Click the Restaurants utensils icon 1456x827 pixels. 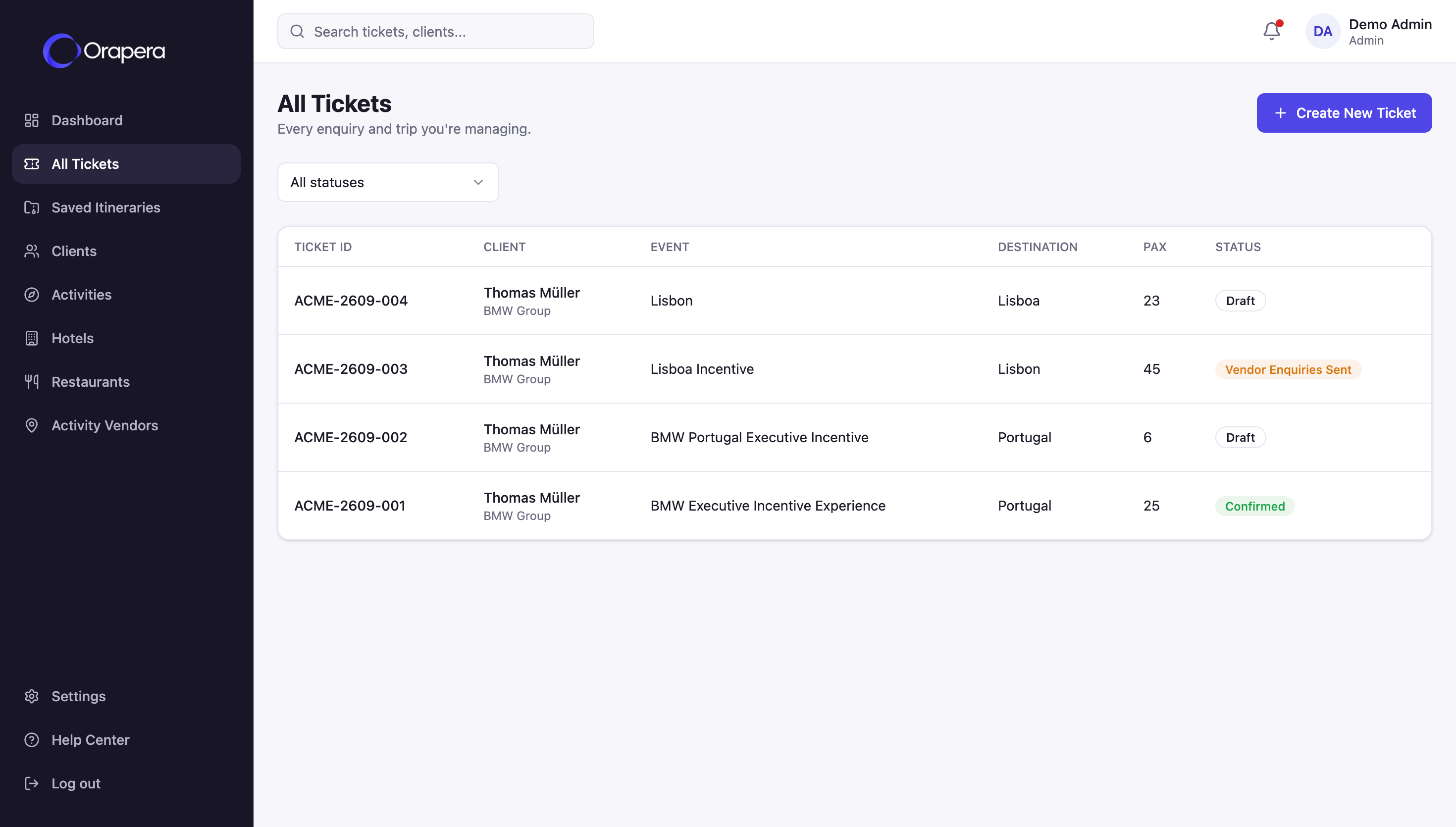coord(32,382)
